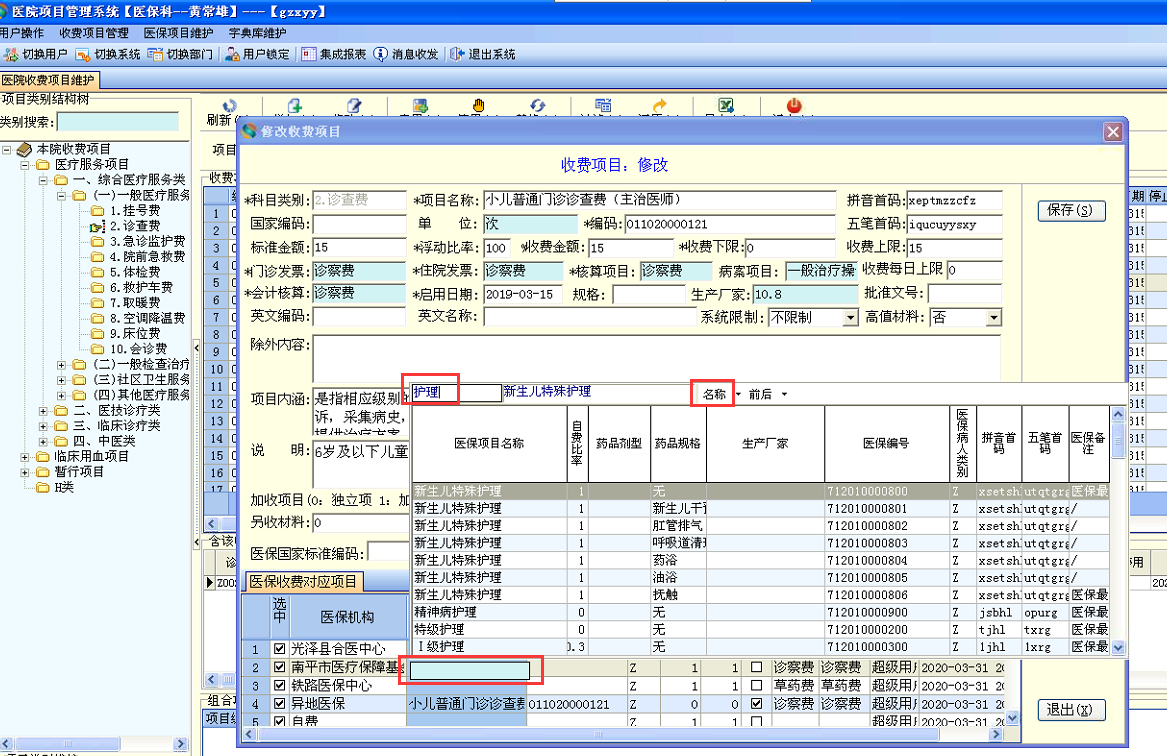1167x756 pixels.
Task: Select 特级护理 row in results list
Action: click(x=761, y=630)
